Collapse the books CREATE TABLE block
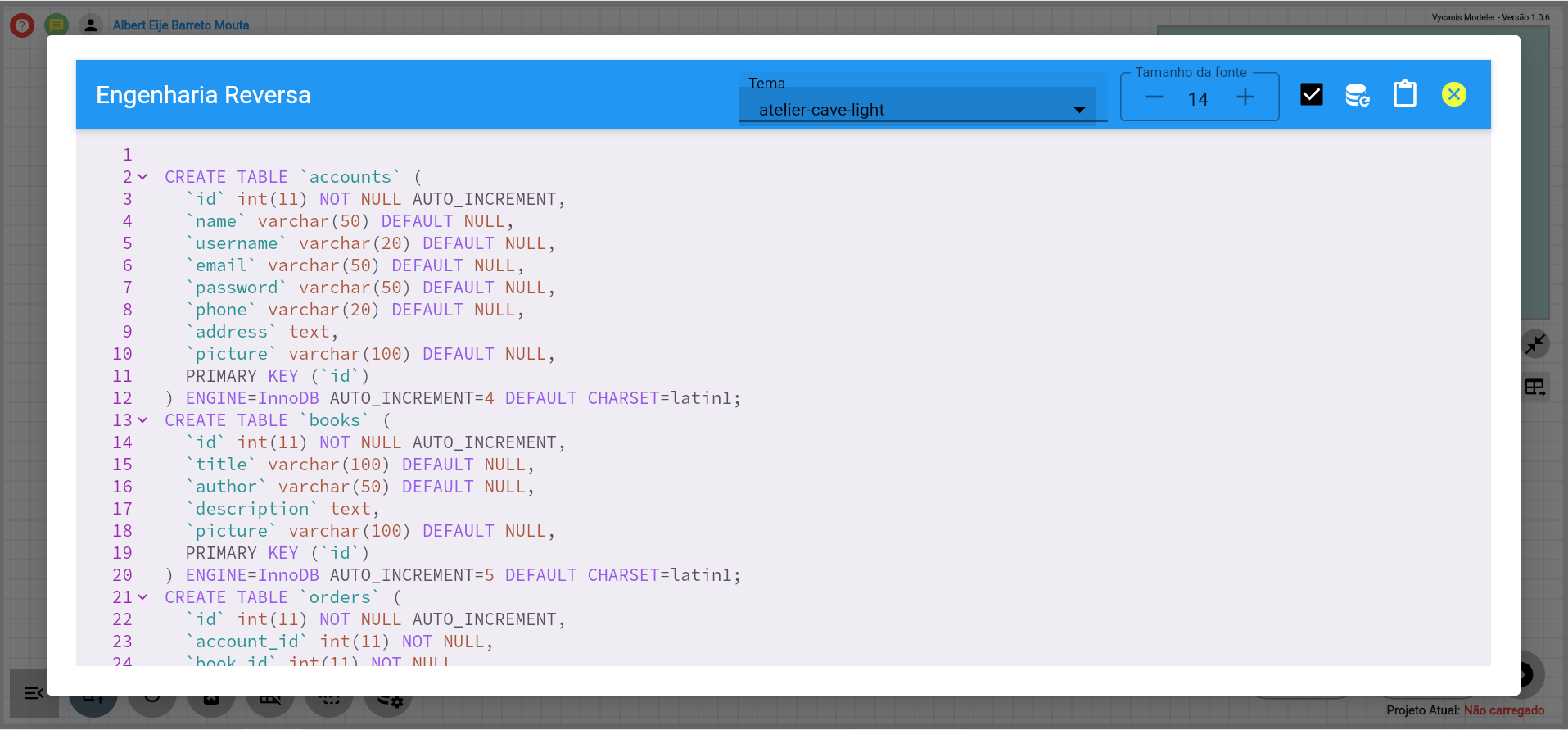The width and height of the screenshot is (1568, 730). click(x=142, y=420)
